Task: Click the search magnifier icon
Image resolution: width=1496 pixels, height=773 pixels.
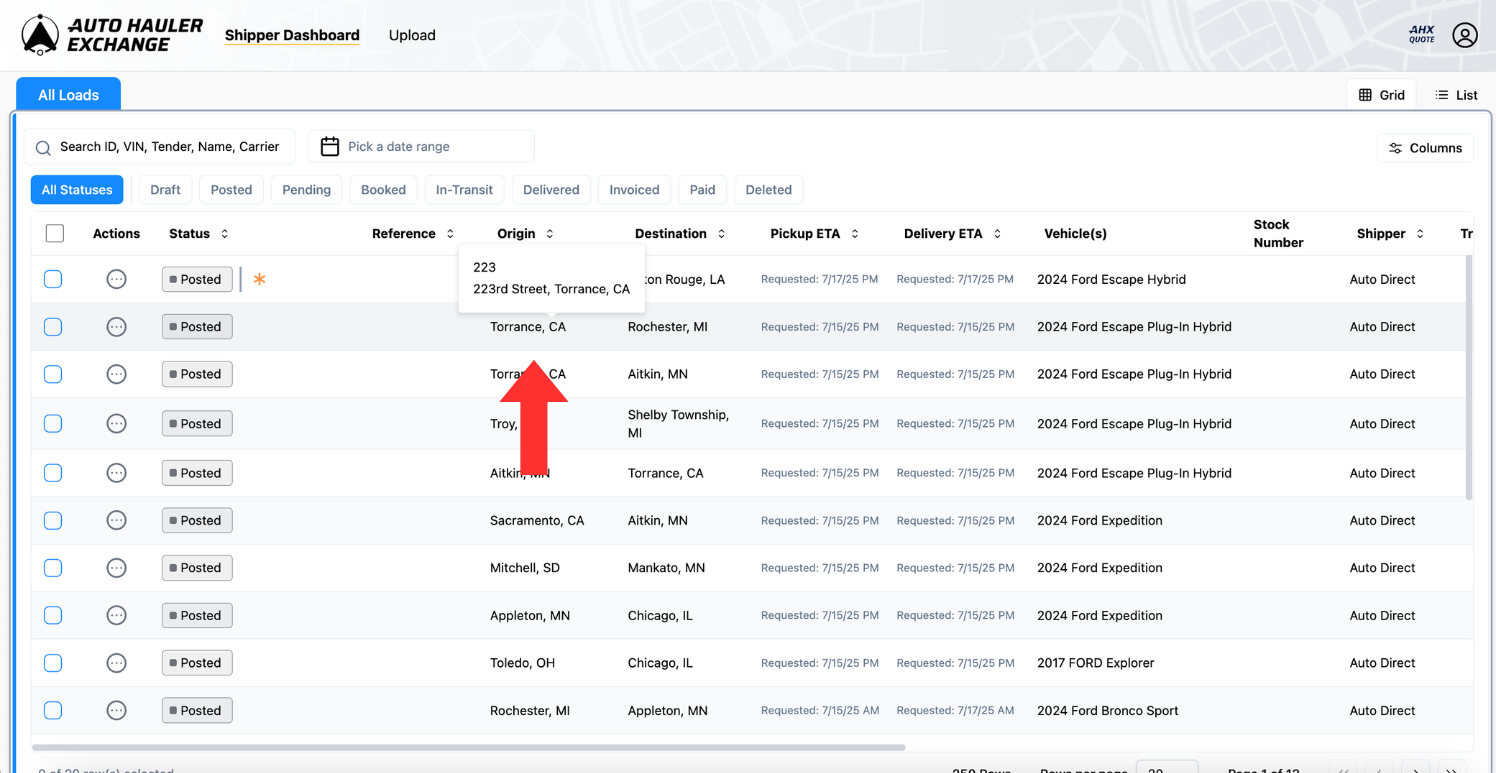Action: [43, 148]
